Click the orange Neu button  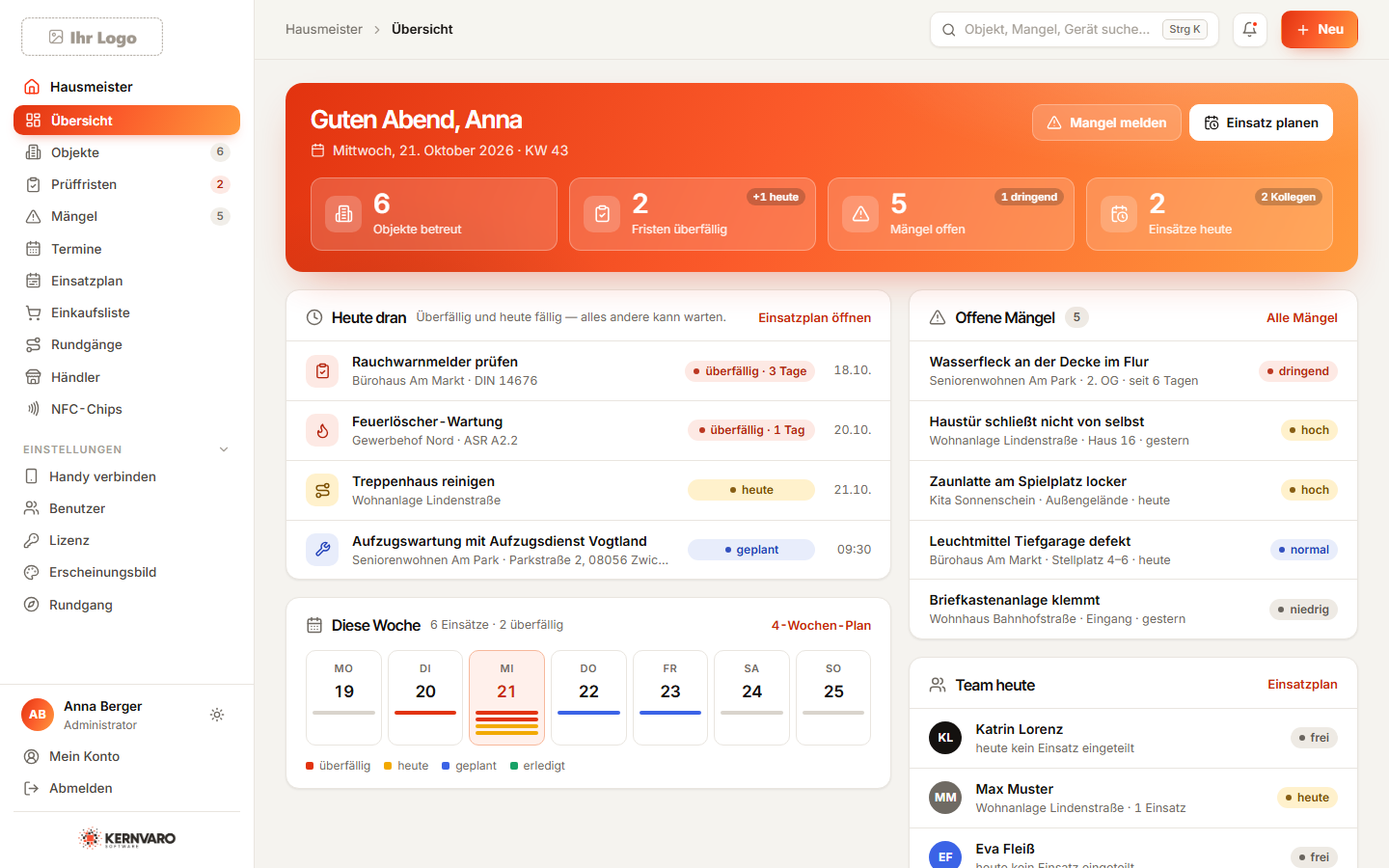pyautogui.click(x=1320, y=29)
